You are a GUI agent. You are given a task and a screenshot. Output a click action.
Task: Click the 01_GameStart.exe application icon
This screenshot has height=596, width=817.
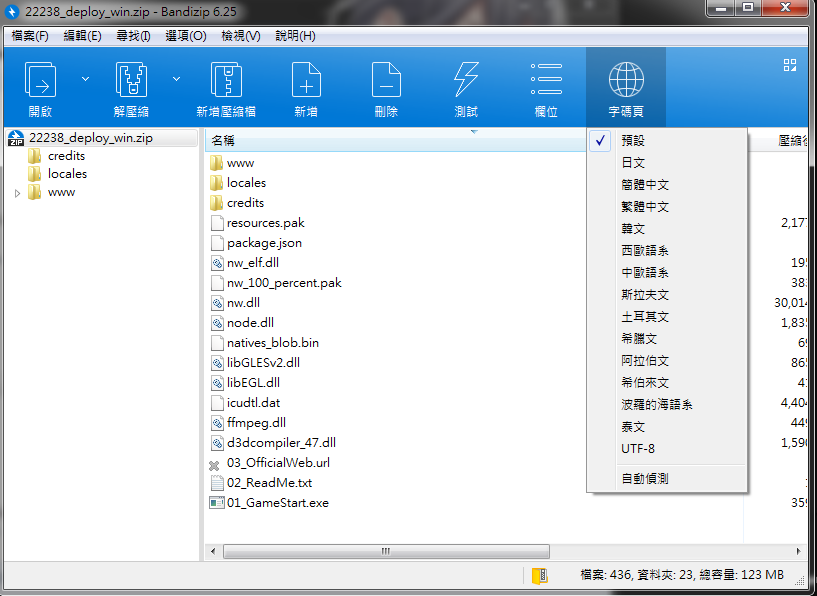click(x=217, y=503)
